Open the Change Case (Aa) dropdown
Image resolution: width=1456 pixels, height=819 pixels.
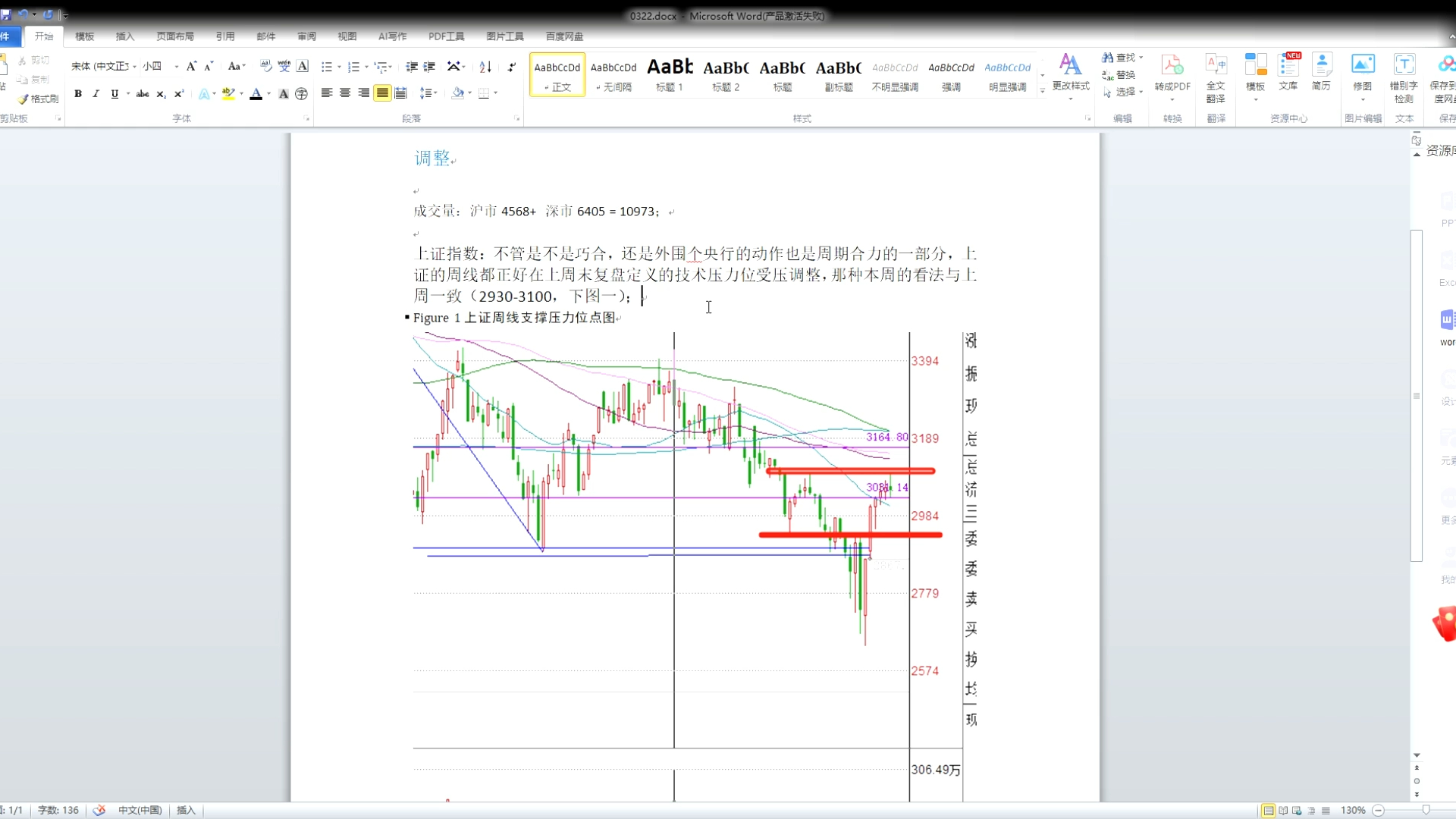coord(237,67)
